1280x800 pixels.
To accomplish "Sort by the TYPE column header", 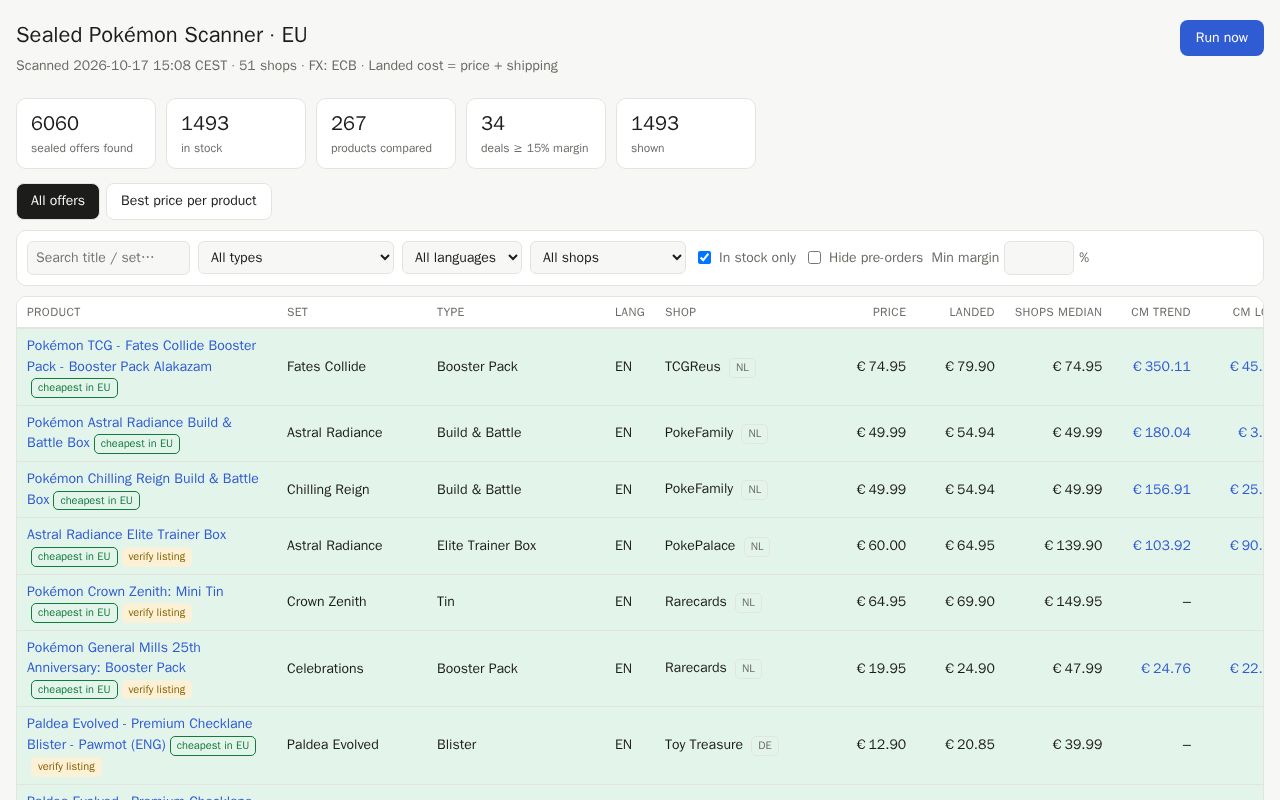I will (x=451, y=313).
